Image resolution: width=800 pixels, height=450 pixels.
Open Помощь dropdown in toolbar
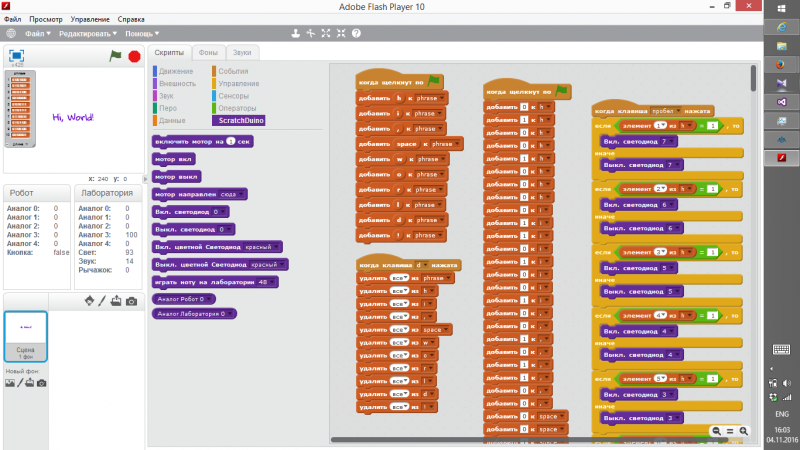click(x=142, y=34)
